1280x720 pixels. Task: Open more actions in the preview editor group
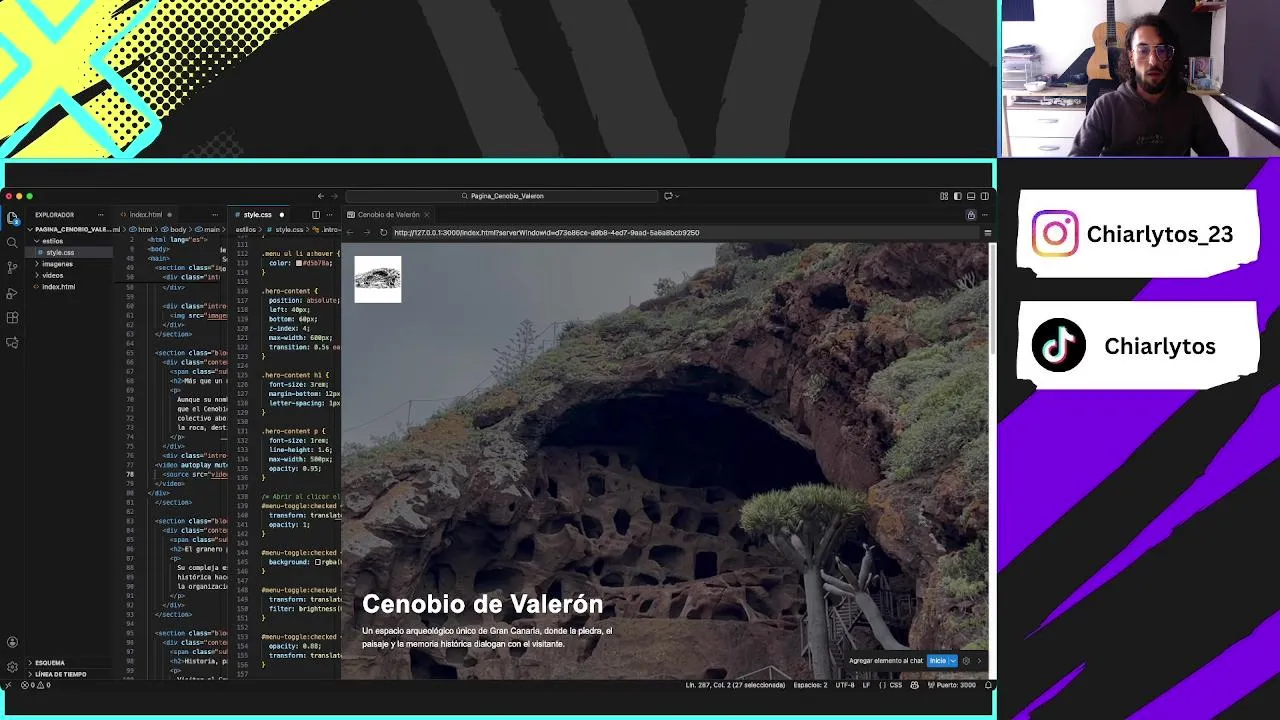click(x=985, y=215)
